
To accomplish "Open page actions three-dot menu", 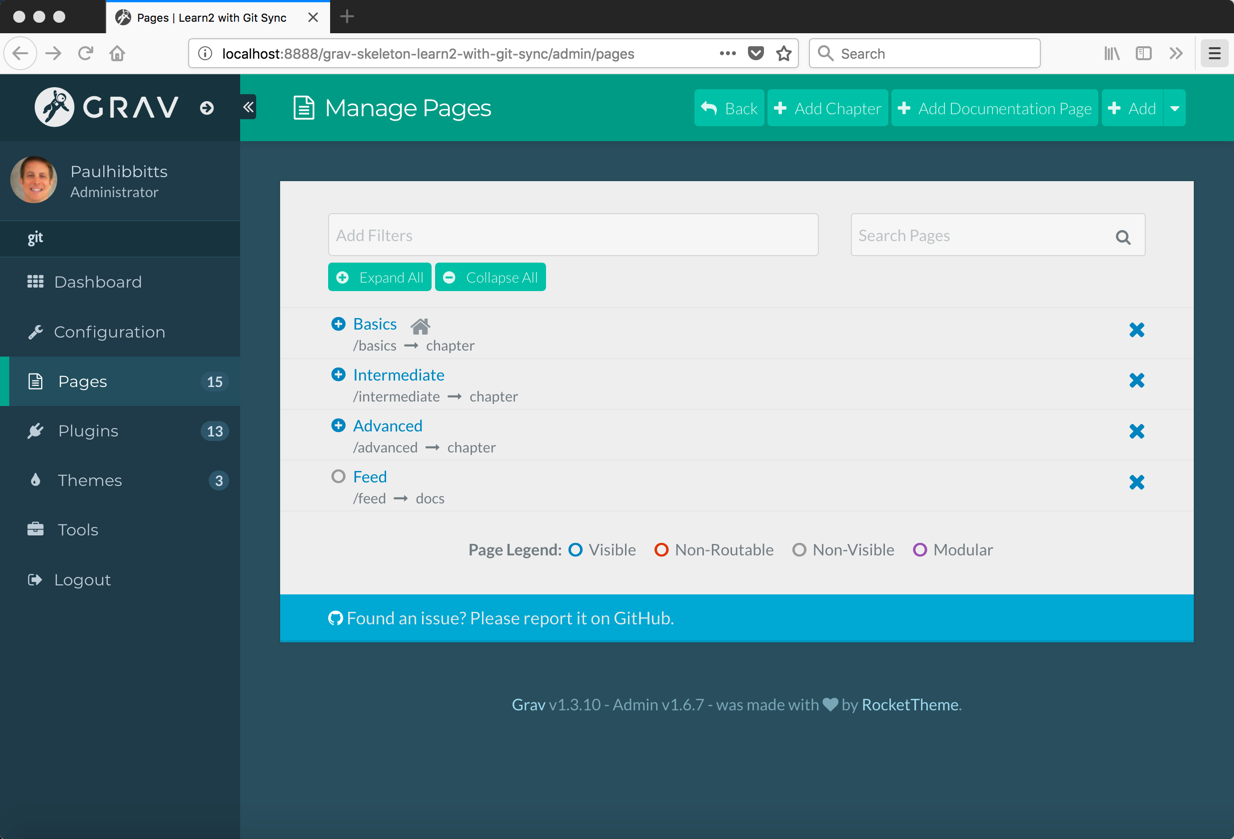I will tap(728, 53).
